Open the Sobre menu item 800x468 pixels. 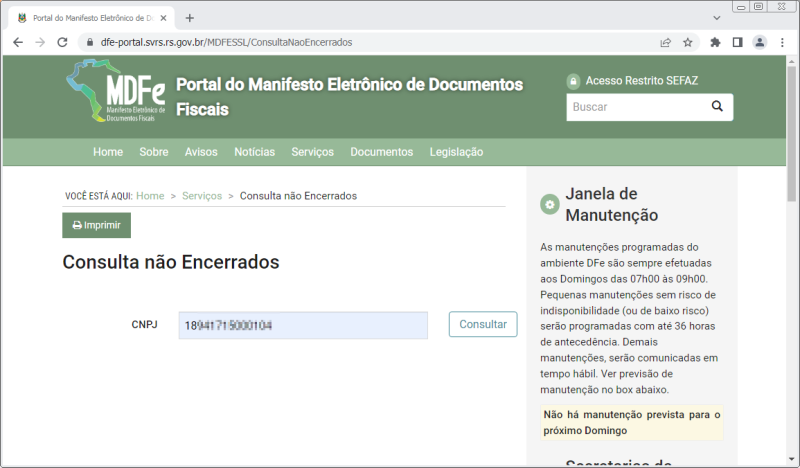pos(154,152)
